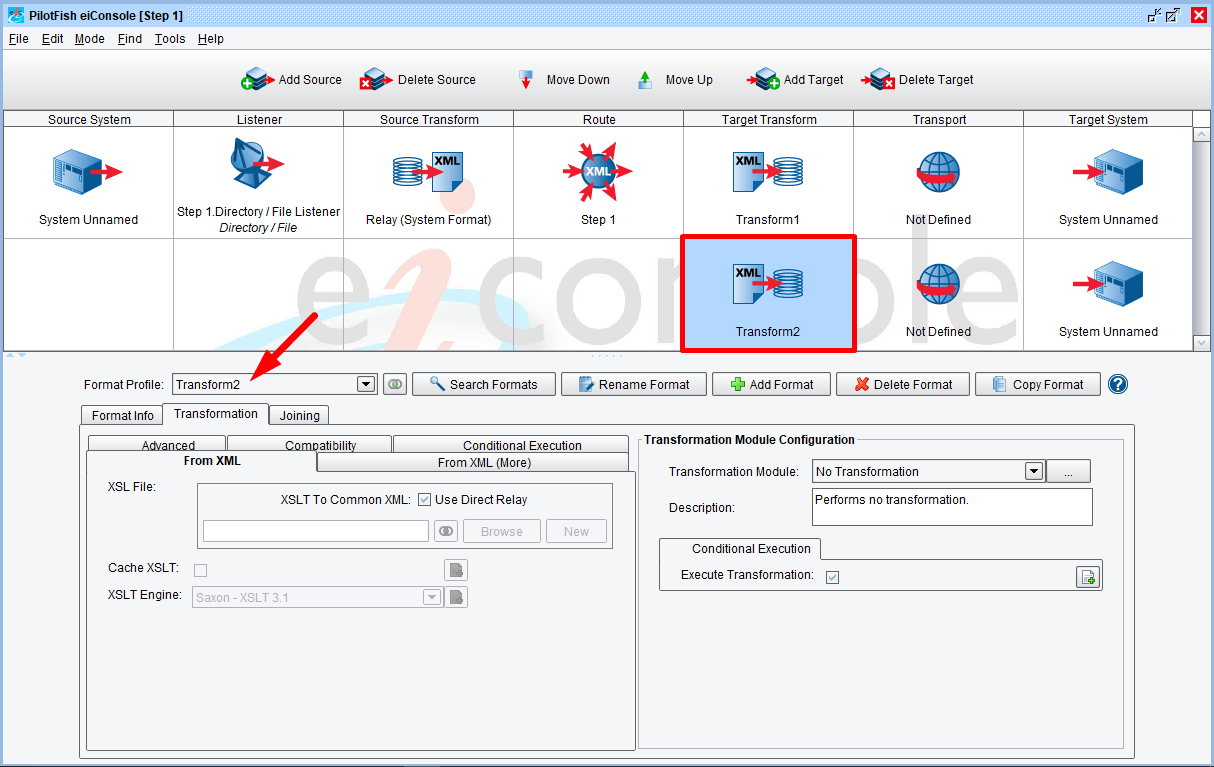Click the help question mark icon
The width and height of the screenshot is (1214, 767).
tap(1118, 384)
